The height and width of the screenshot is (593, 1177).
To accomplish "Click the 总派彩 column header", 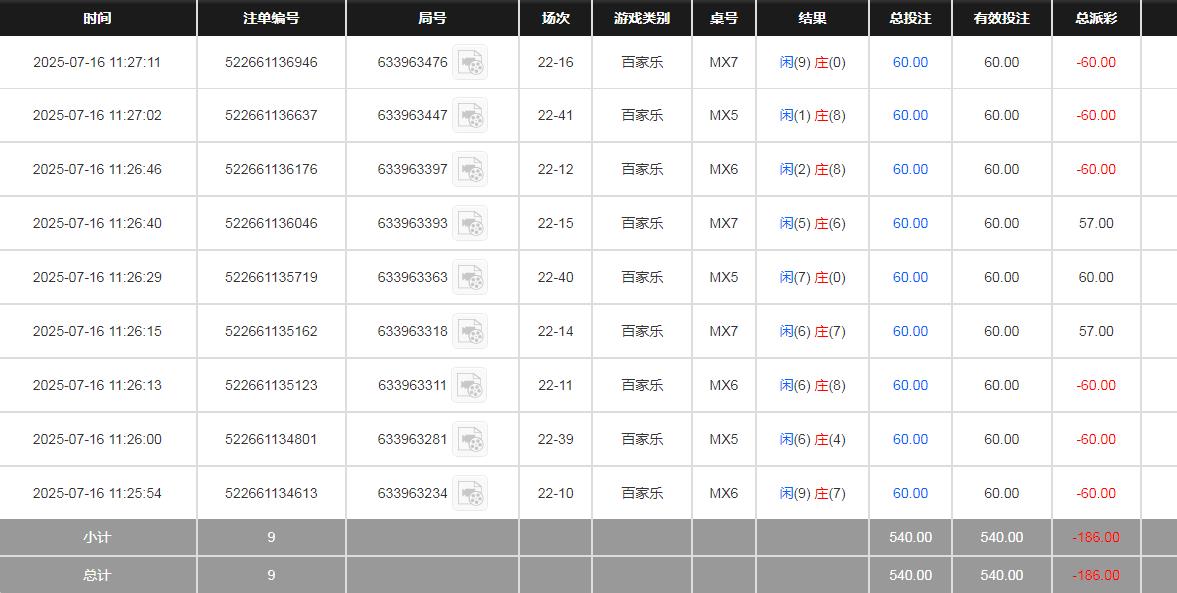I will pos(1096,18).
